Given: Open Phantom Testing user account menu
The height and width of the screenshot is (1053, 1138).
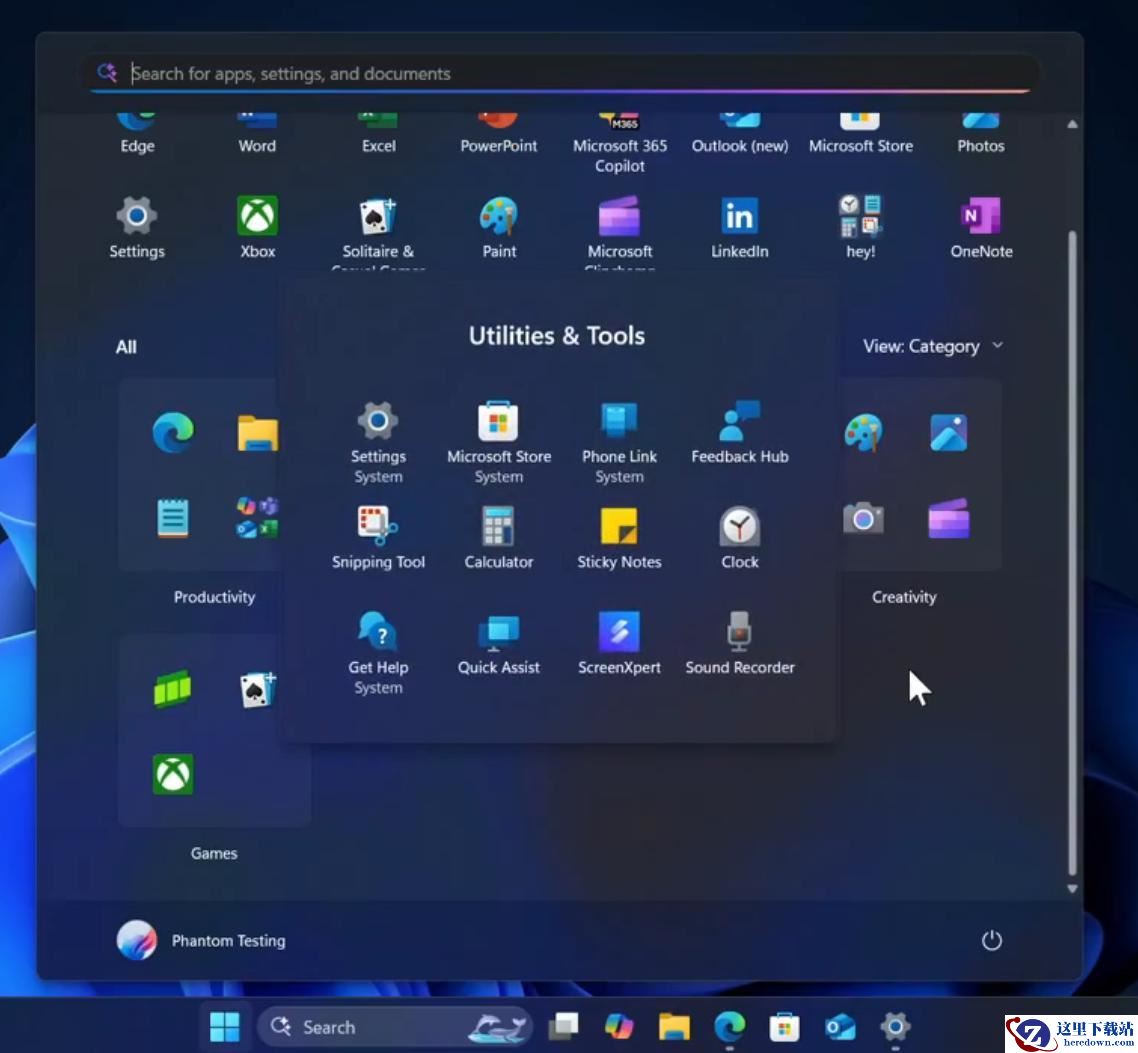Looking at the screenshot, I should pos(201,941).
